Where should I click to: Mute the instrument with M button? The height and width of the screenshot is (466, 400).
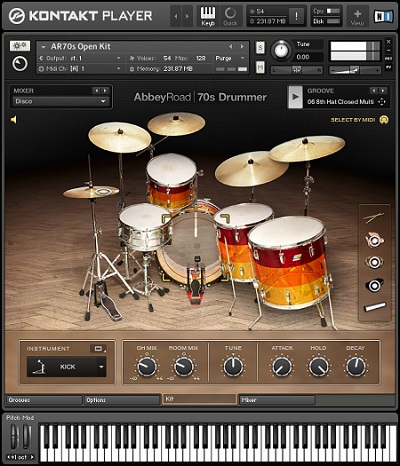tap(260, 67)
